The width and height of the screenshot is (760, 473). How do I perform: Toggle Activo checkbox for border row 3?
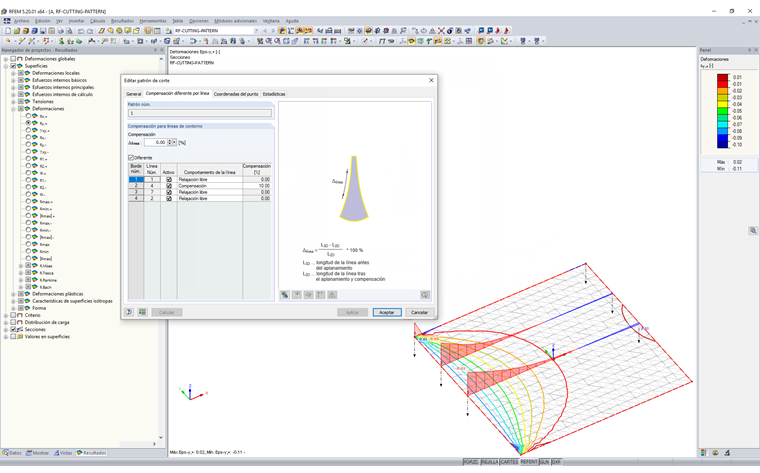click(x=169, y=192)
